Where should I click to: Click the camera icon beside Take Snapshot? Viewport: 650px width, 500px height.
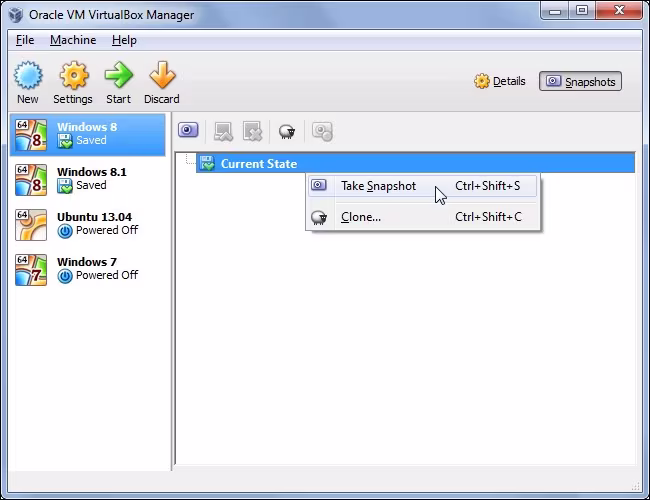[x=319, y=185]
